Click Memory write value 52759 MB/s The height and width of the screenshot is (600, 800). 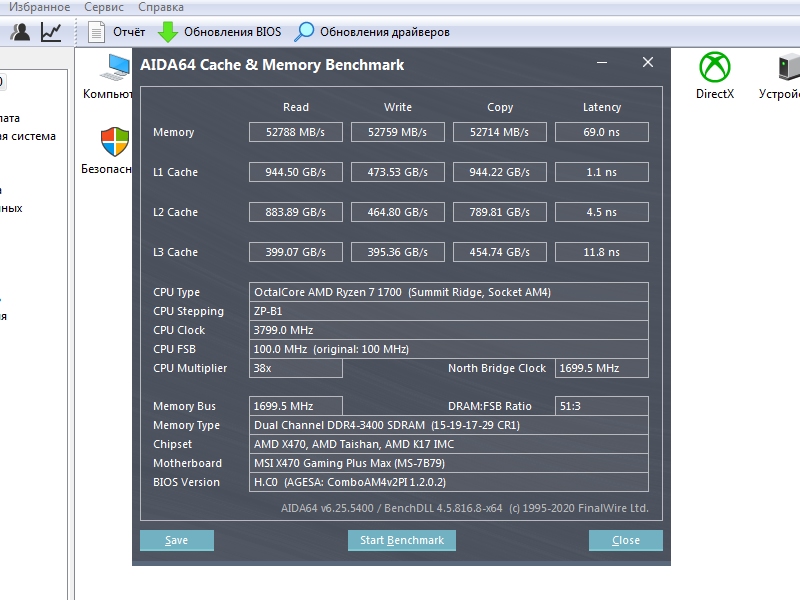(x=398, y=132)
